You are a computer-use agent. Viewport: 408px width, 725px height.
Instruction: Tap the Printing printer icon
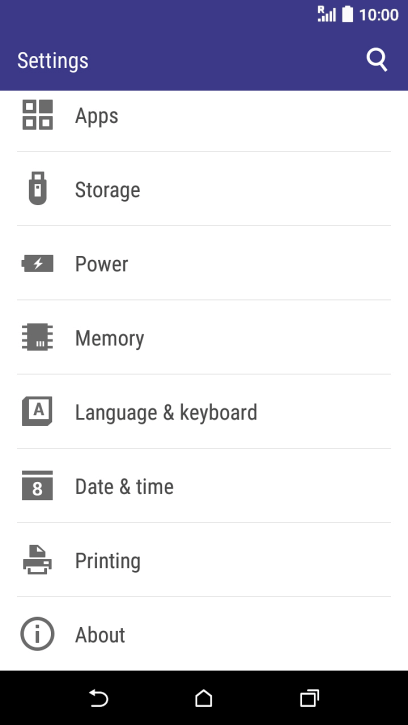coord(37,560)
